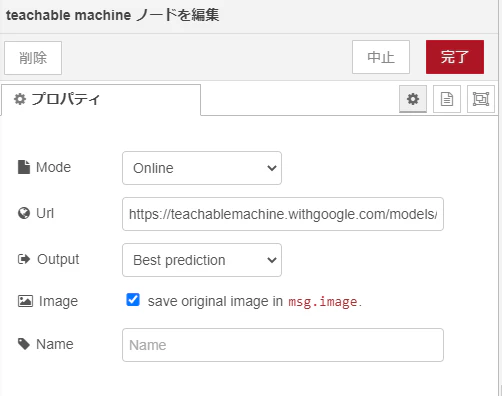The height and width of the screenshot is (396, 502).
Task: Click the Output label text
Action: [x=58, y=259]
